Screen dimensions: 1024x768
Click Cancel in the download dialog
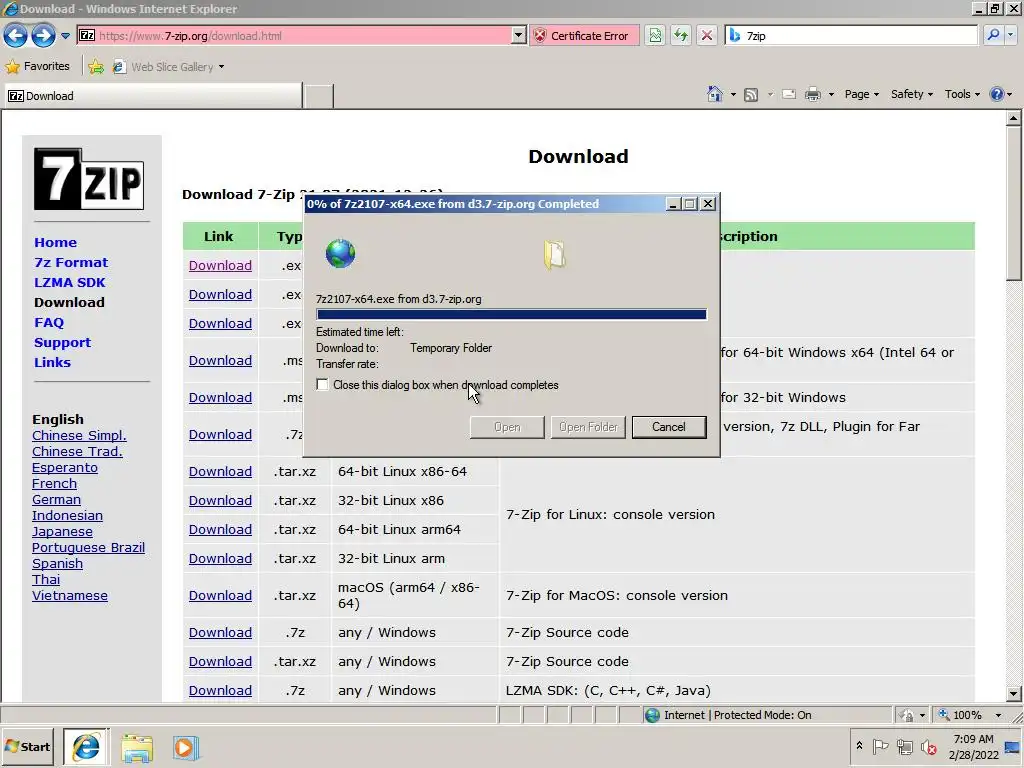point(669,427)
